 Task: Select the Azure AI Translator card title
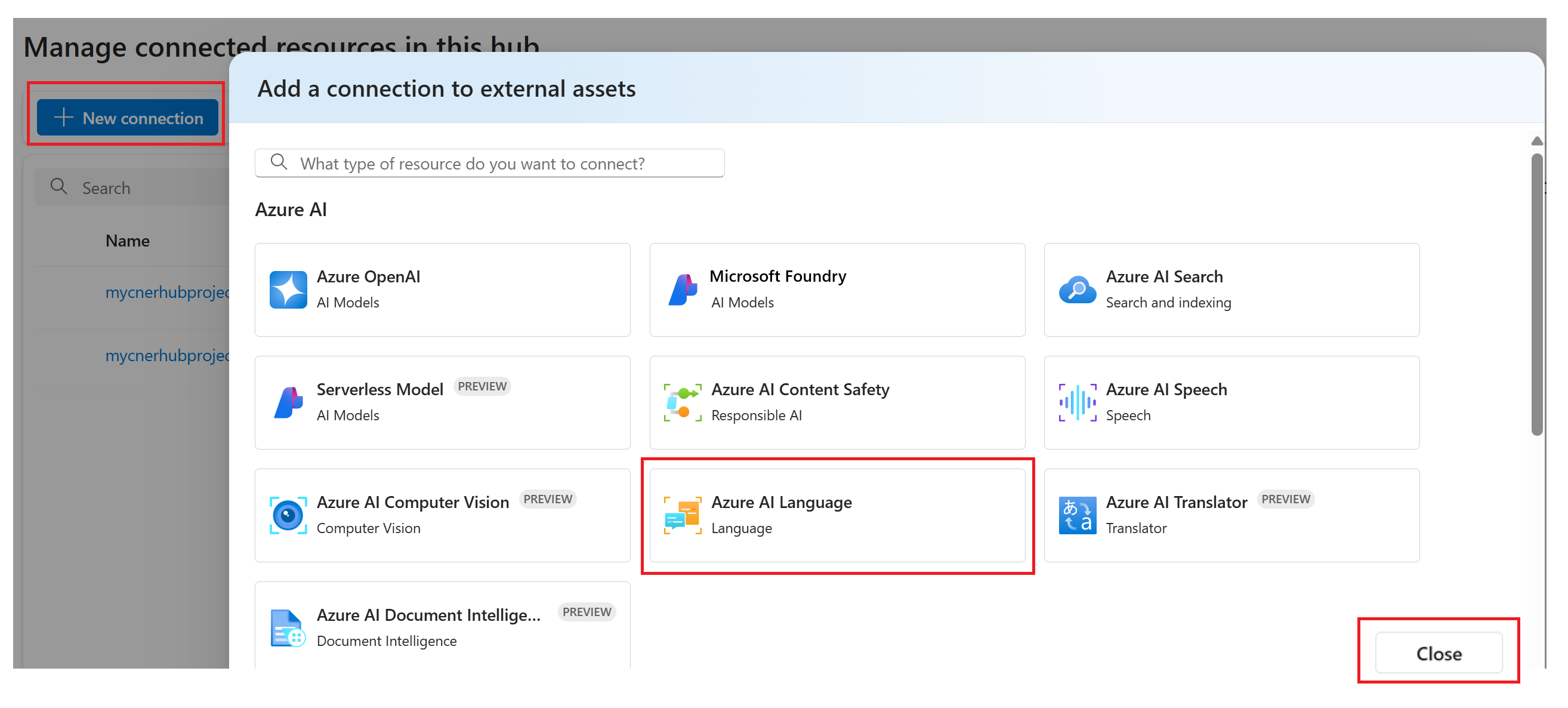[1176, 502]
